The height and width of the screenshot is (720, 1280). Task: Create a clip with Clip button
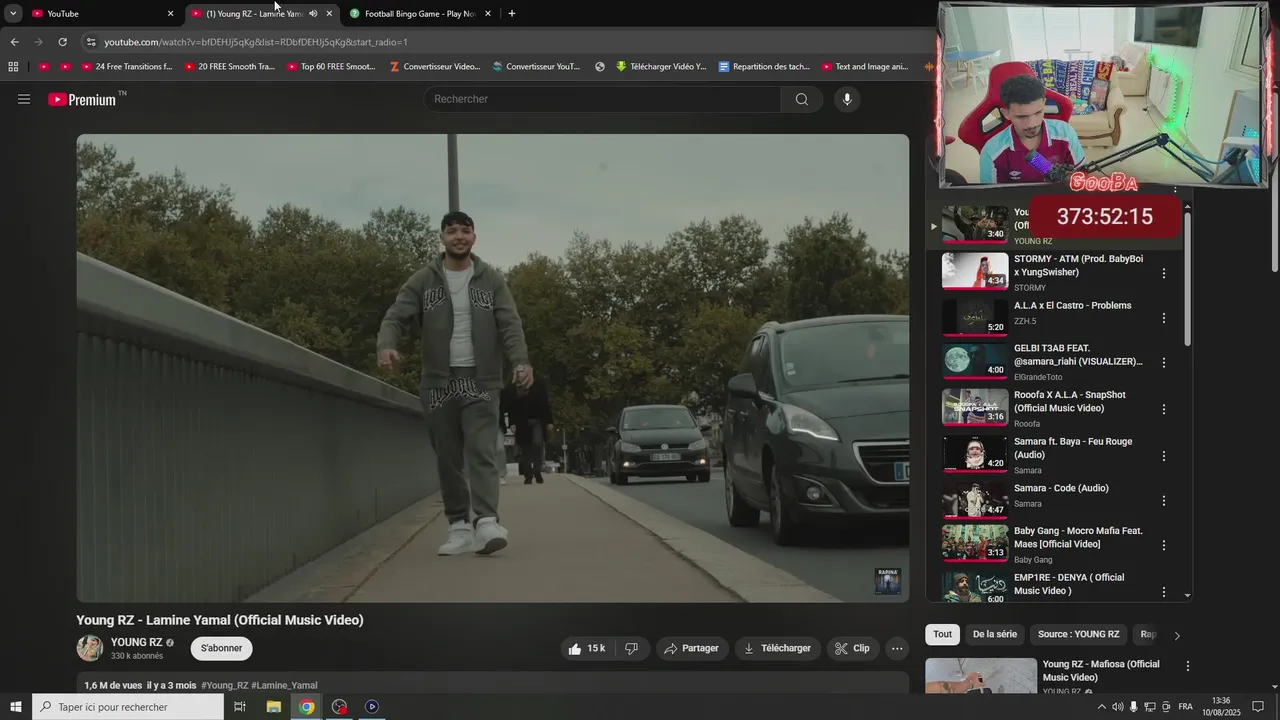pos(852,648)
